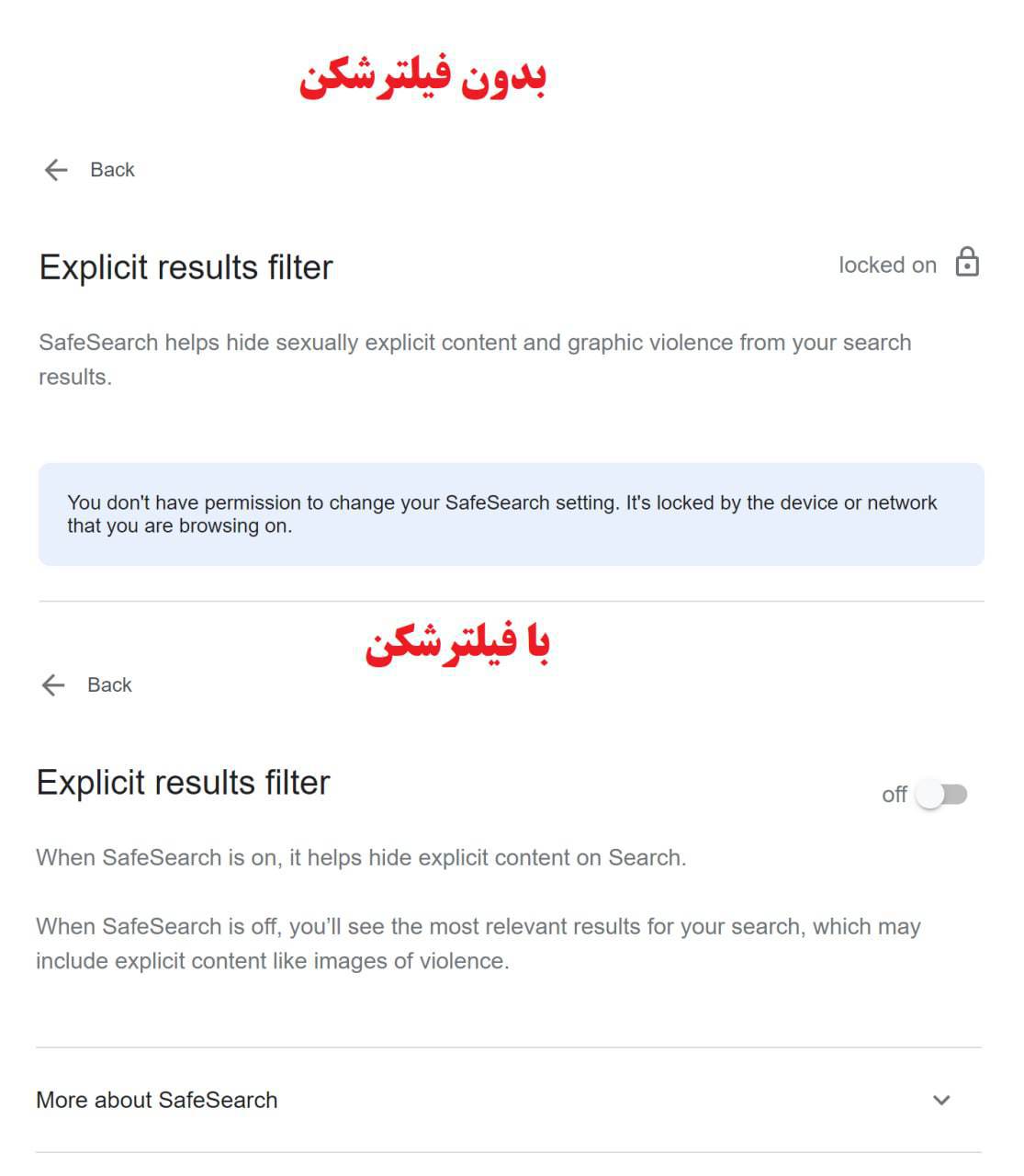Viewport: 1024px width, 1176px height.
Task: Click the red 'بدون فیلترشکن' caption
Action: click(x=422, y=77)
